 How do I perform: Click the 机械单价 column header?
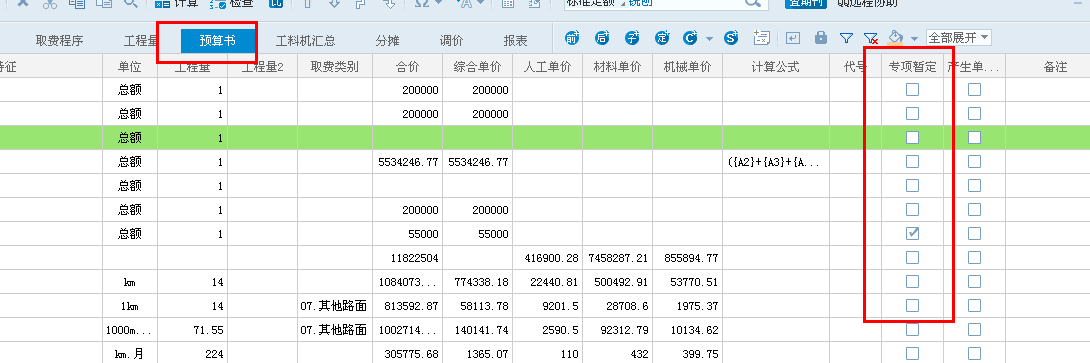point(688,67)
